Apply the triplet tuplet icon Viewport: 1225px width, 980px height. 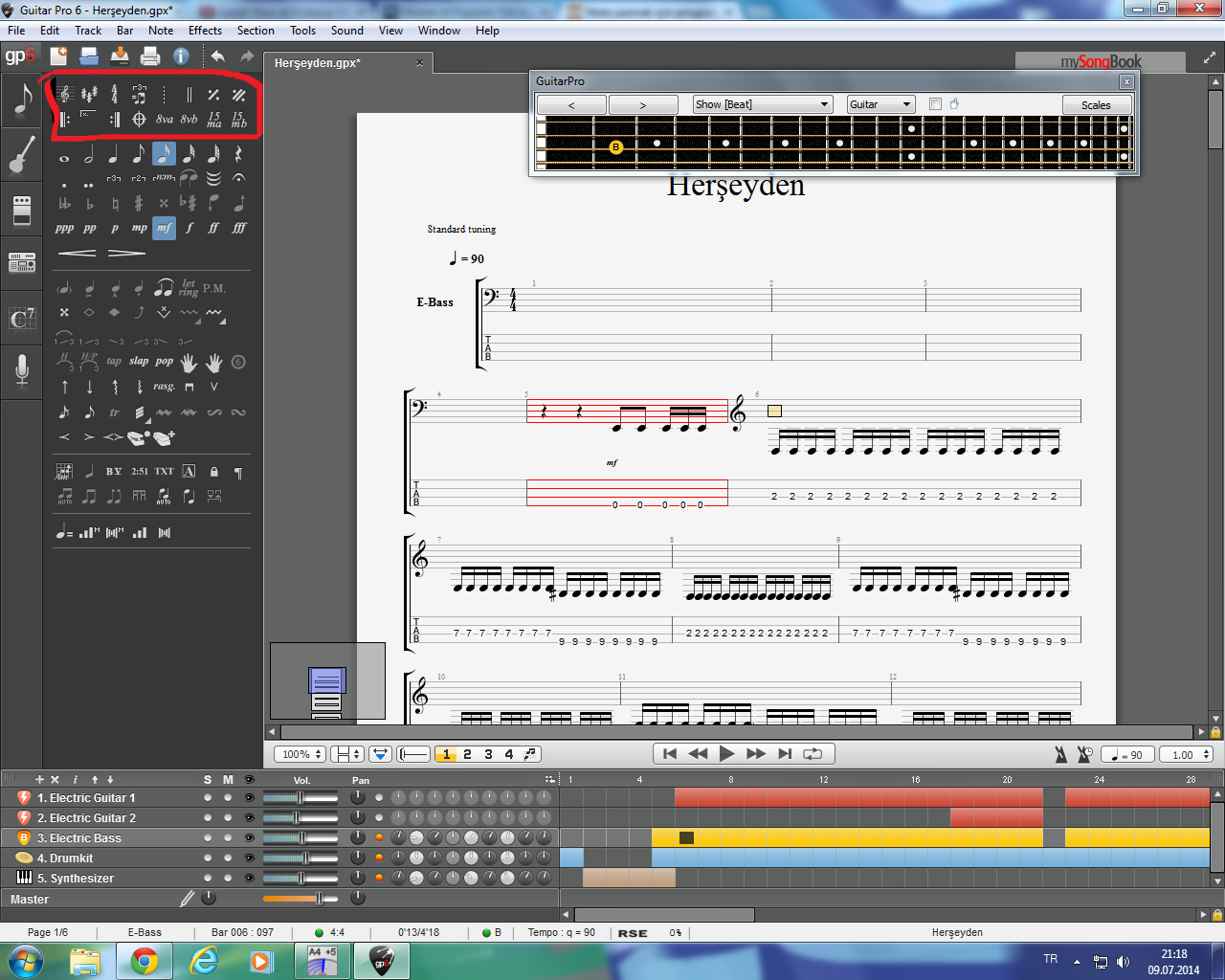click(x=114, y=178)
